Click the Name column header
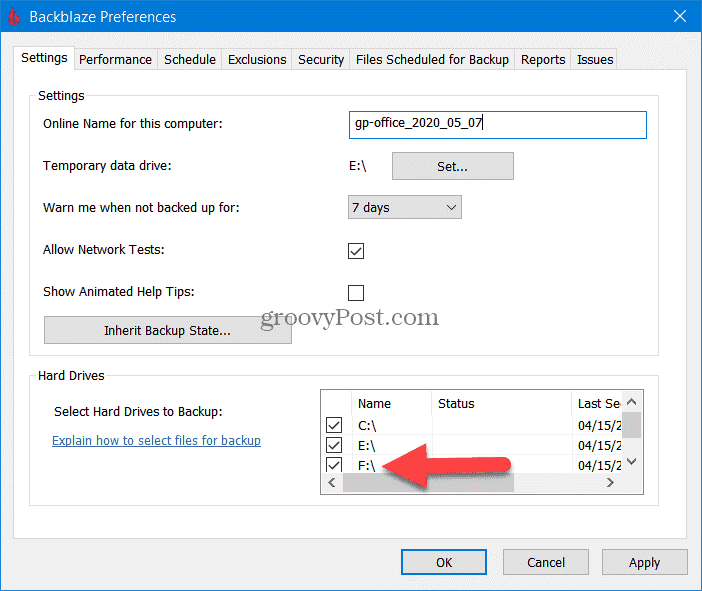 pos(392,403)
